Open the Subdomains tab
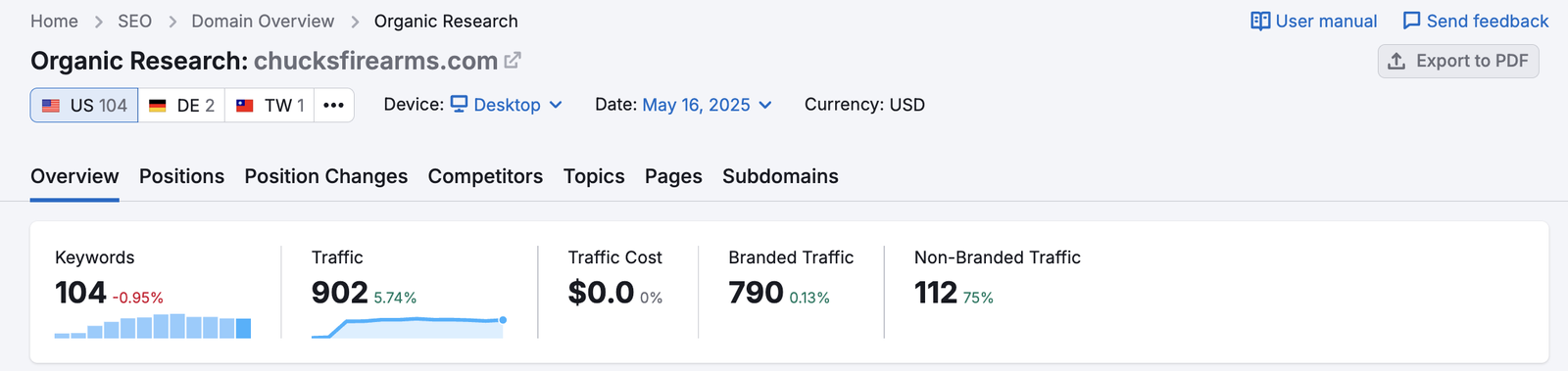 [x=780, y=176]
